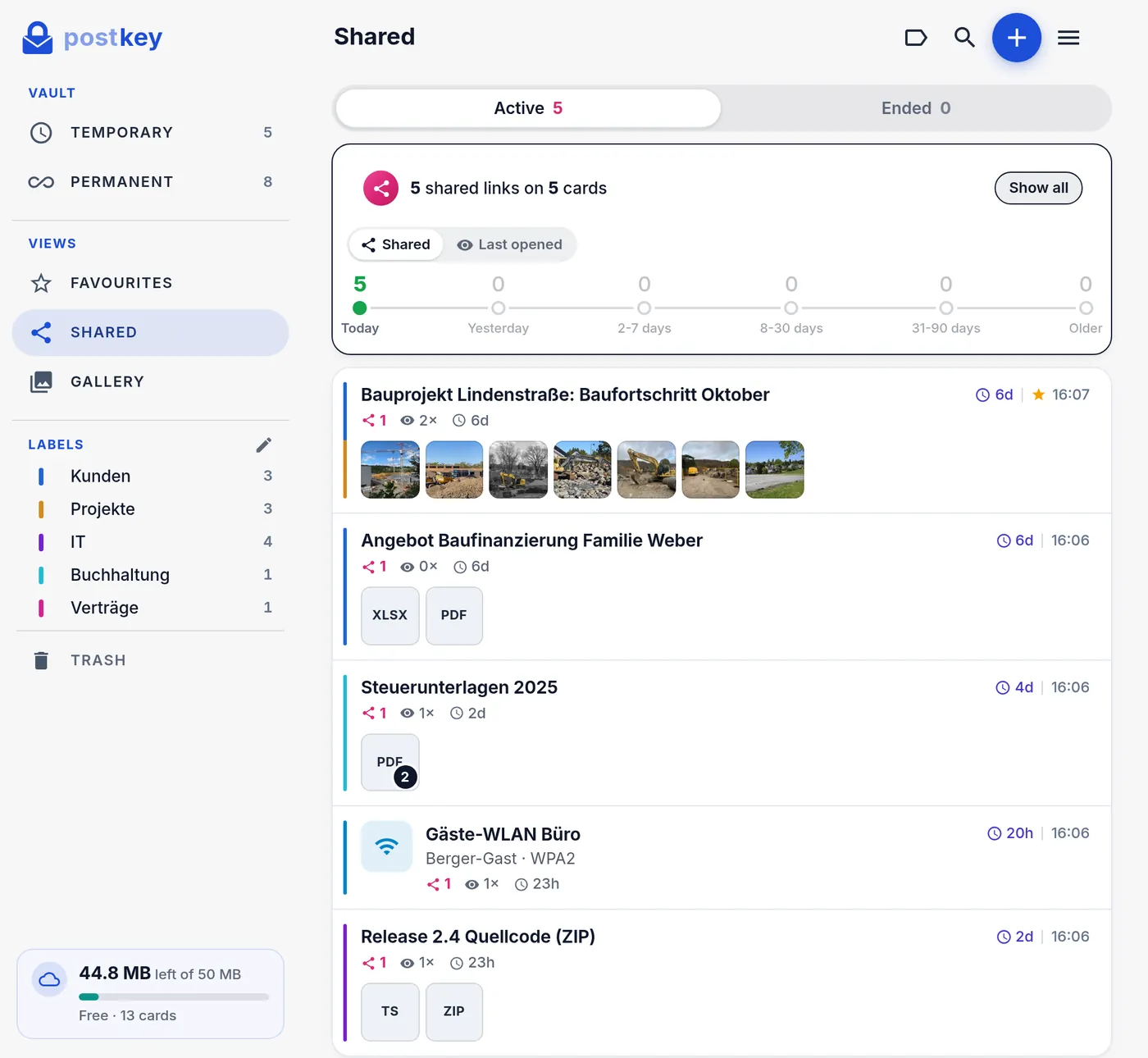Click the Wi-Fi icon on Gäste-WLAN card
This screenshot has height=1058, width=1148.
coord(387,846)
